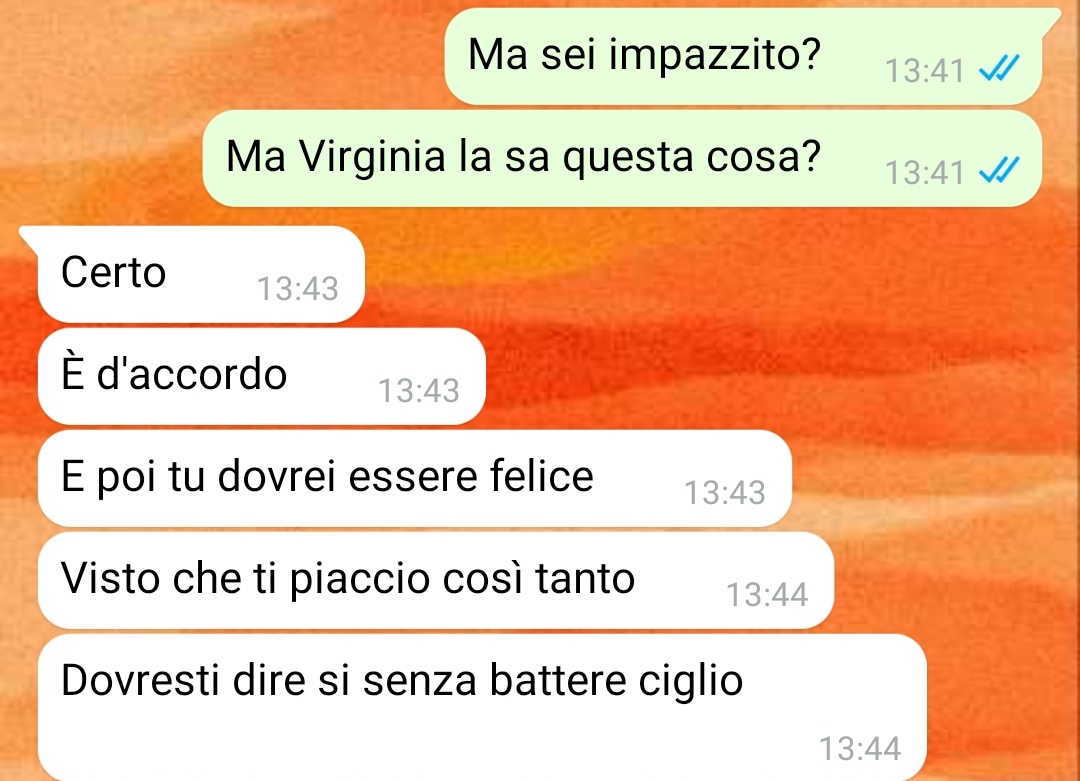Select the "Ma sei impazzito?" message bubble

click(x=743, y=56)
